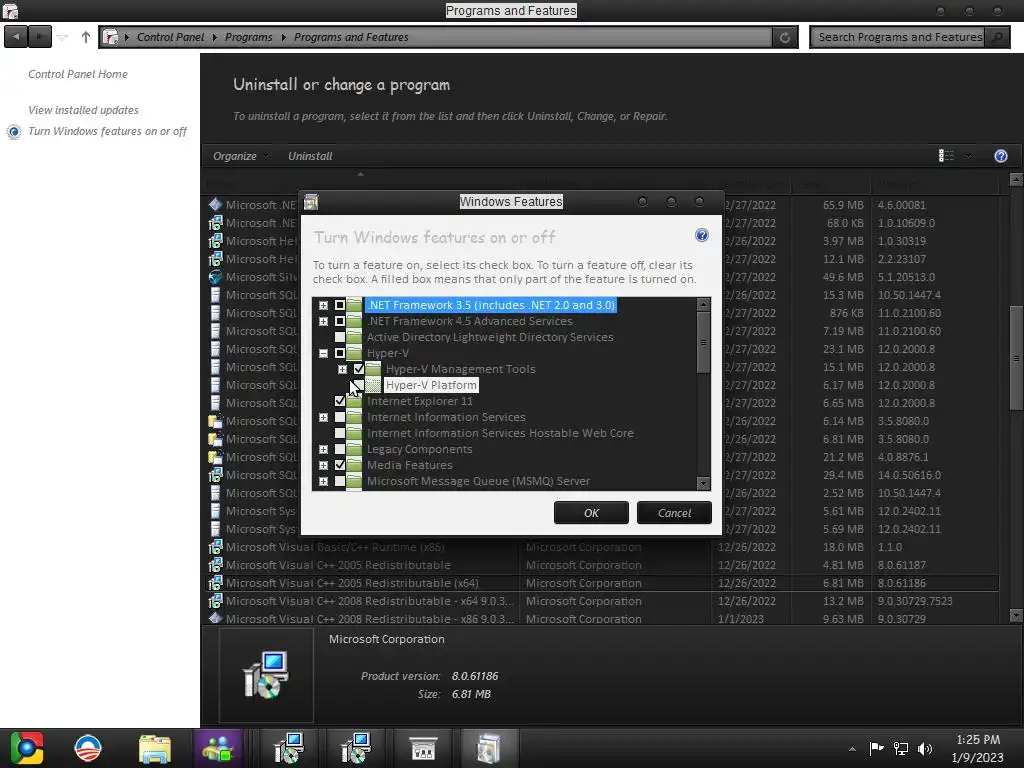Open help in Windows Features dialog
This screenshot has height=768, width=1024.
click(701, 235)
